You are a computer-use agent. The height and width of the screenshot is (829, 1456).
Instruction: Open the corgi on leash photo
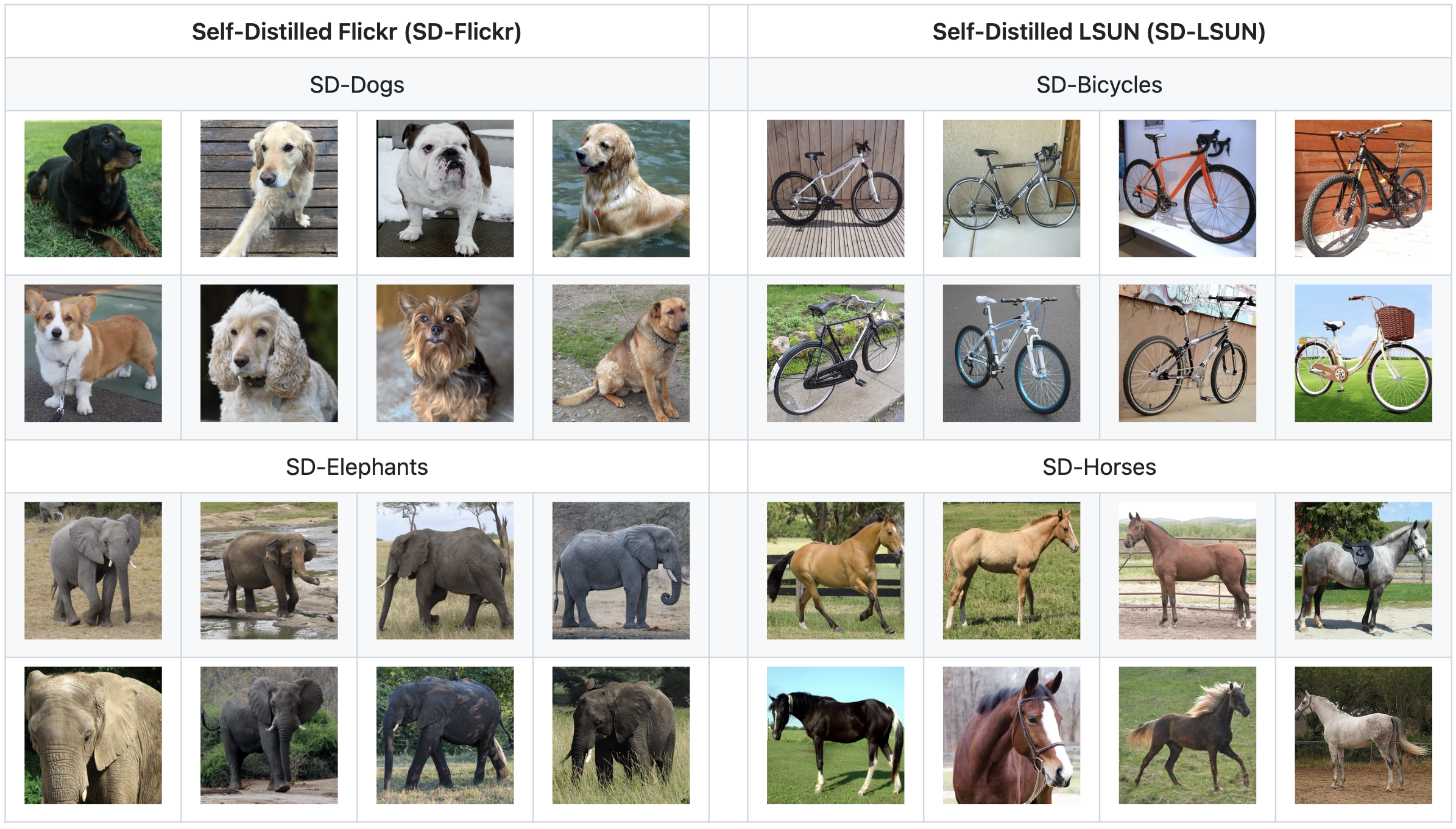(x=93, y=353)
